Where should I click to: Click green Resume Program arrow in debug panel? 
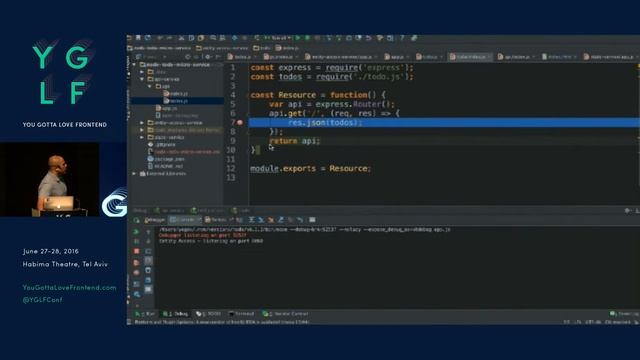(x=136, y=232)
